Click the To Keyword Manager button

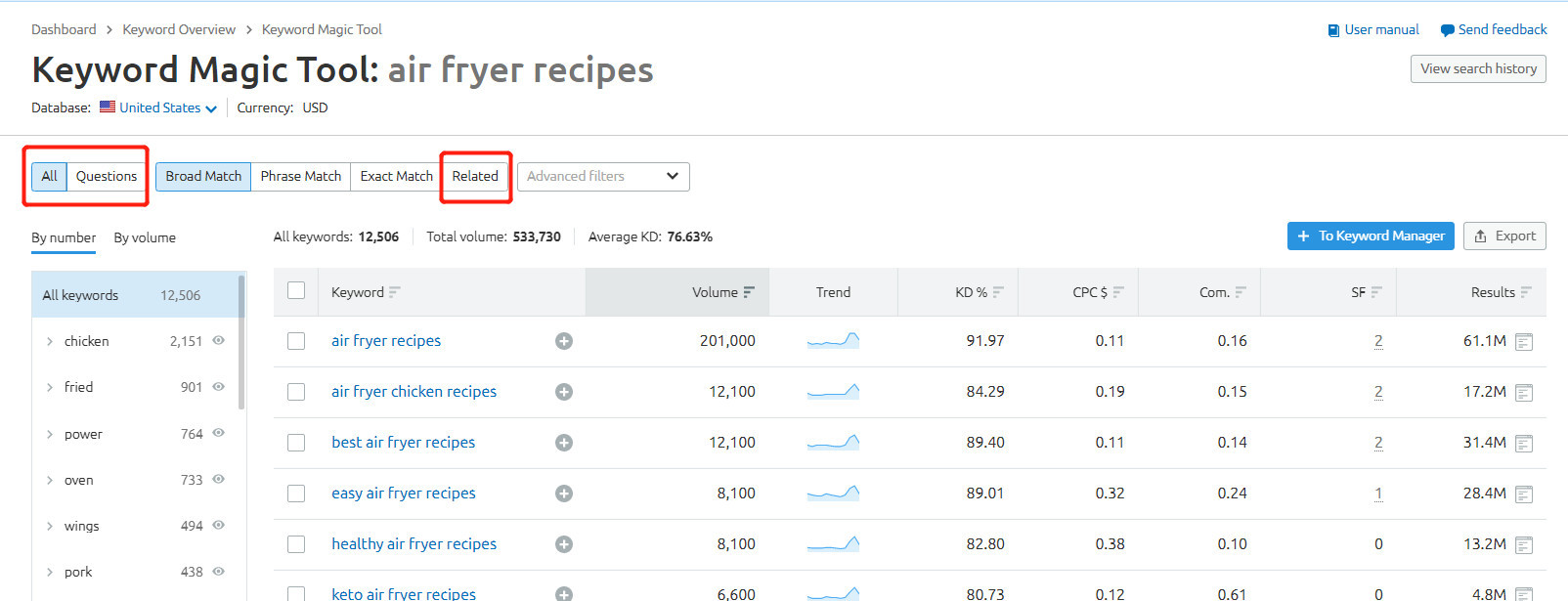click(1370, 236)
